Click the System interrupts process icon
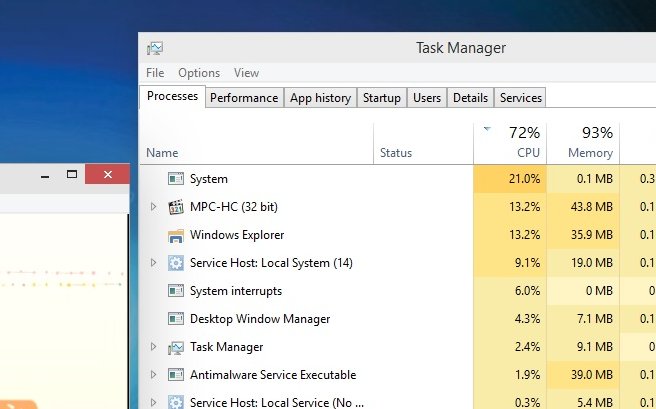 coord(176,291)
